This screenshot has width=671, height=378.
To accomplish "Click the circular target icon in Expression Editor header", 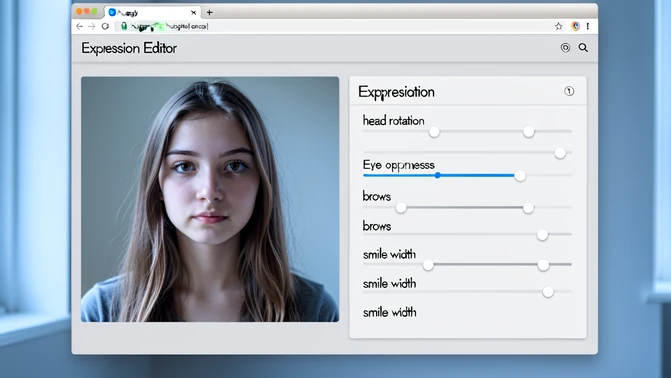I will (565, 48).
